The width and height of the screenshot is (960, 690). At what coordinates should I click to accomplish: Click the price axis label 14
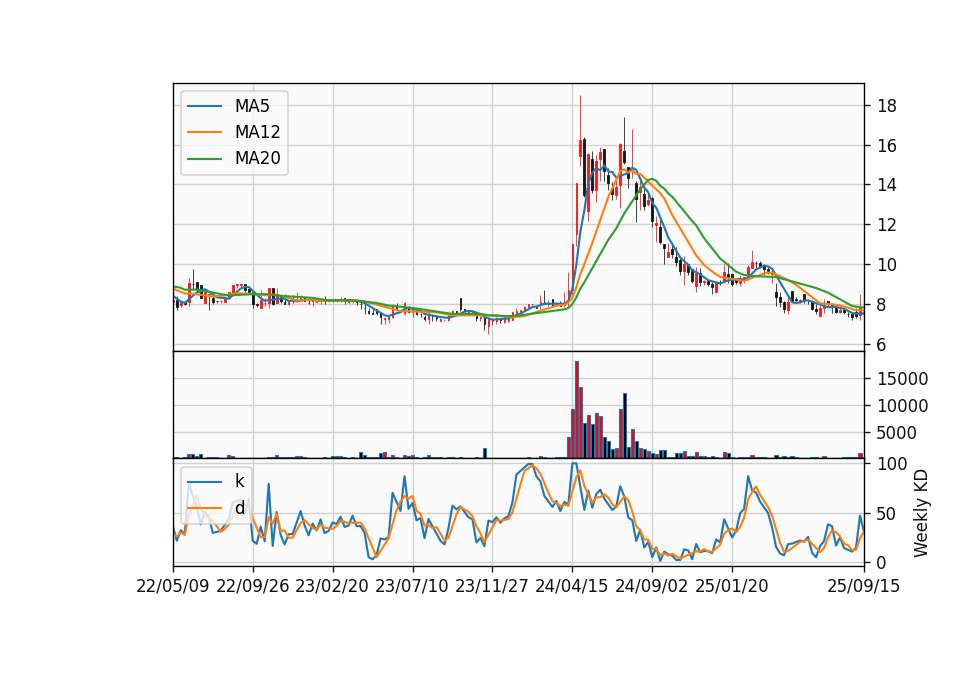tap(887, 185)
